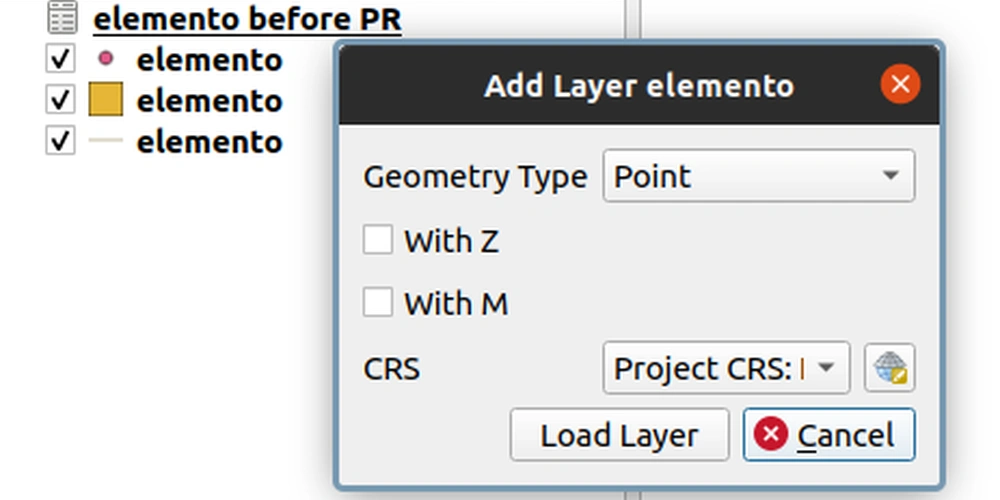Click the Cancel button

[x=829, y=435]
